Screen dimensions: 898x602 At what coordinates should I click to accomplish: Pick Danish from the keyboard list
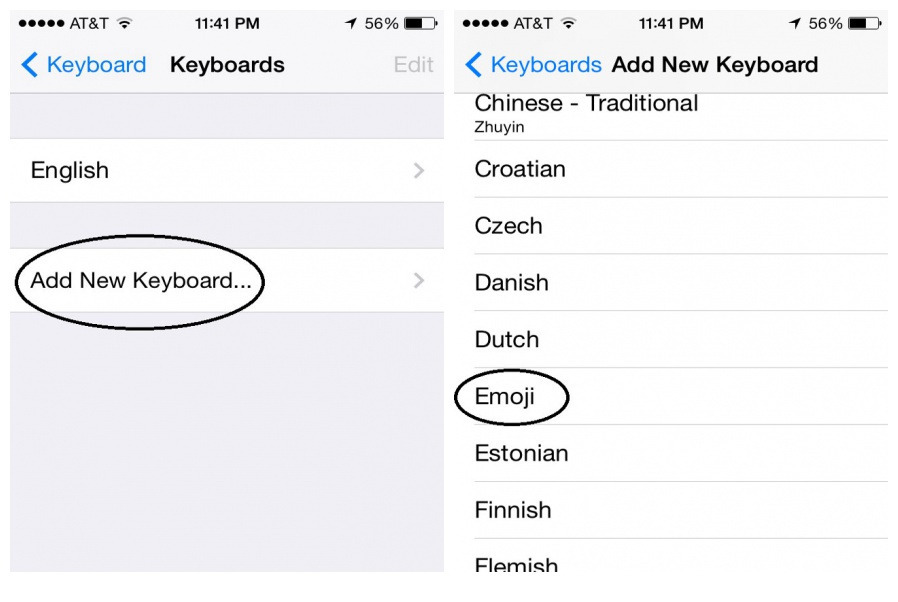[x=512, y=283]
